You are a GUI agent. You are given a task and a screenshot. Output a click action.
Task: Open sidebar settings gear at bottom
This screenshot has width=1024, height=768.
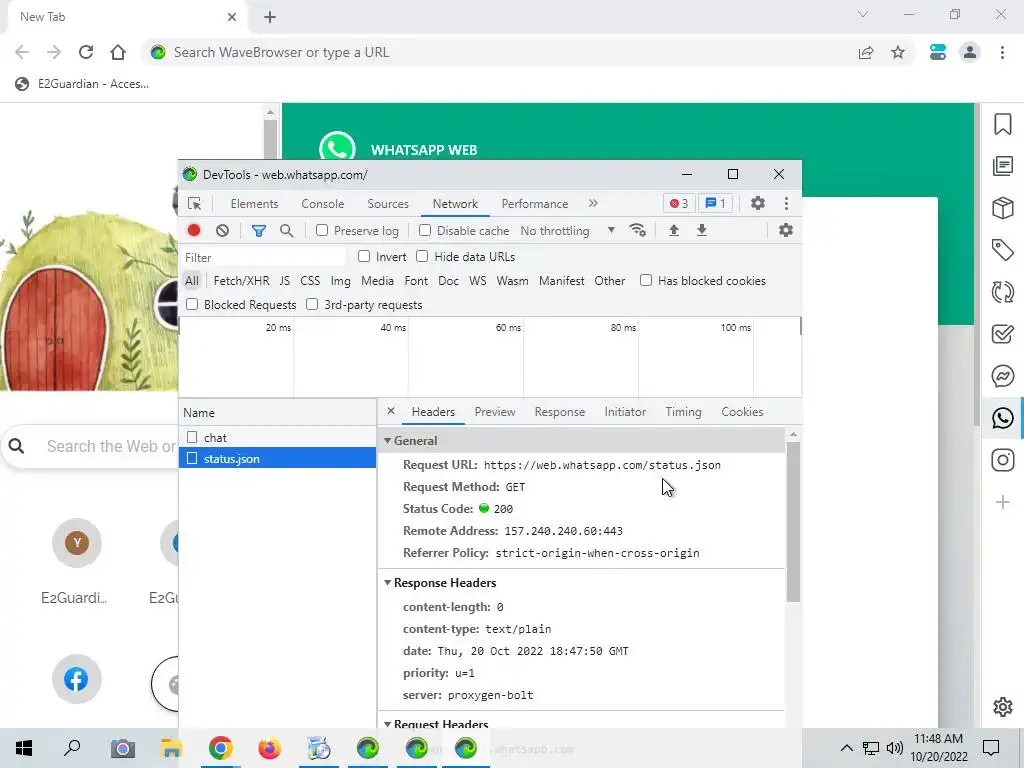(x=1002, y=707)
